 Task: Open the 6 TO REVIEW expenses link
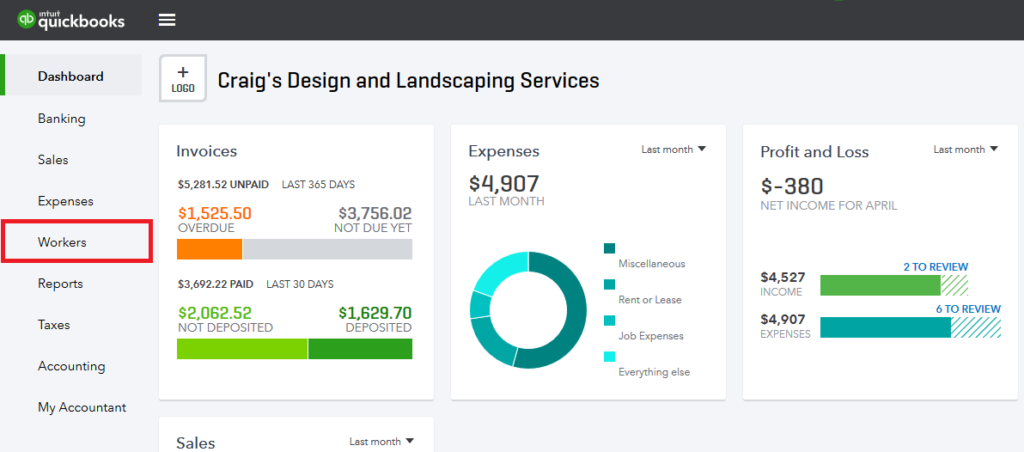point(968,309)
